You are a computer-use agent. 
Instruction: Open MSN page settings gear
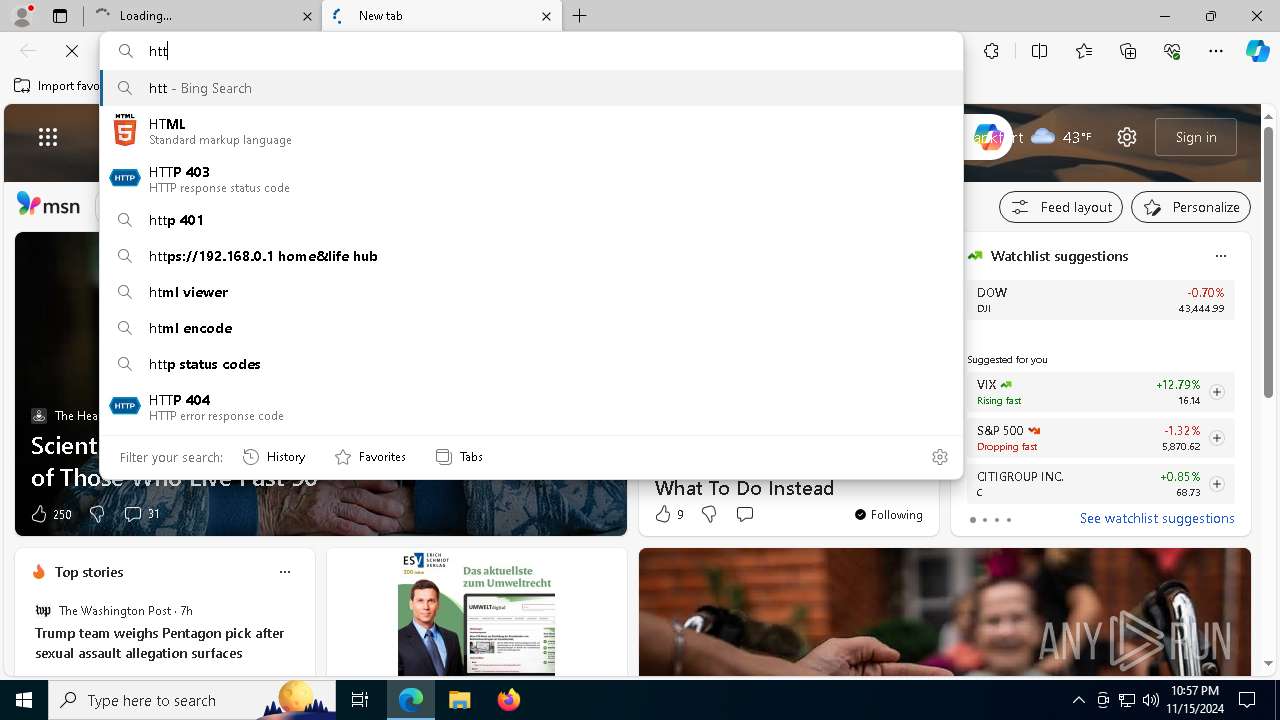click(x=1127, y=137)
